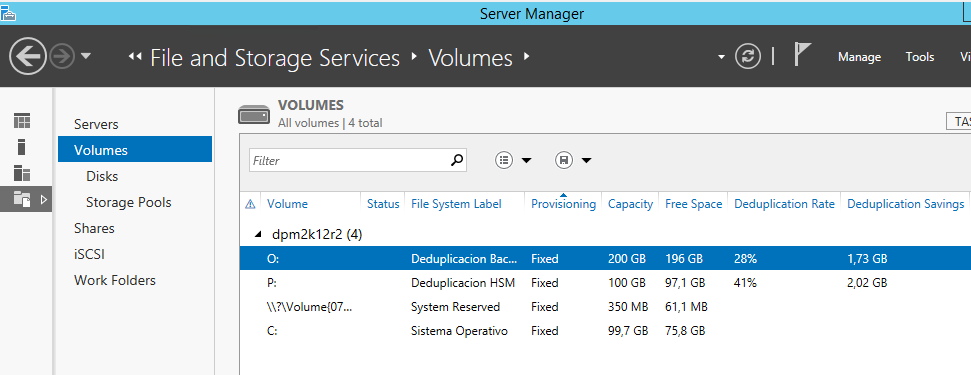Select the \\?\Volume{07... row
Viewport: 971px width, 375px height.
(605, 307)
